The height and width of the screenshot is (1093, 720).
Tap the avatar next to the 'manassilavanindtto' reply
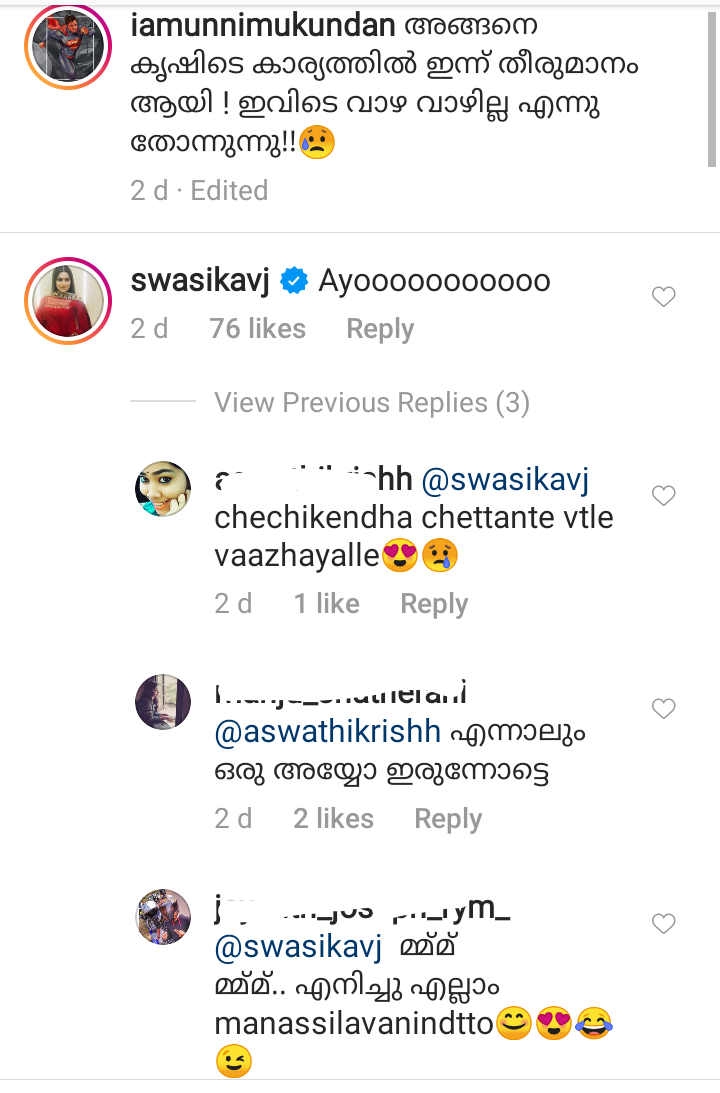(162, 916)
